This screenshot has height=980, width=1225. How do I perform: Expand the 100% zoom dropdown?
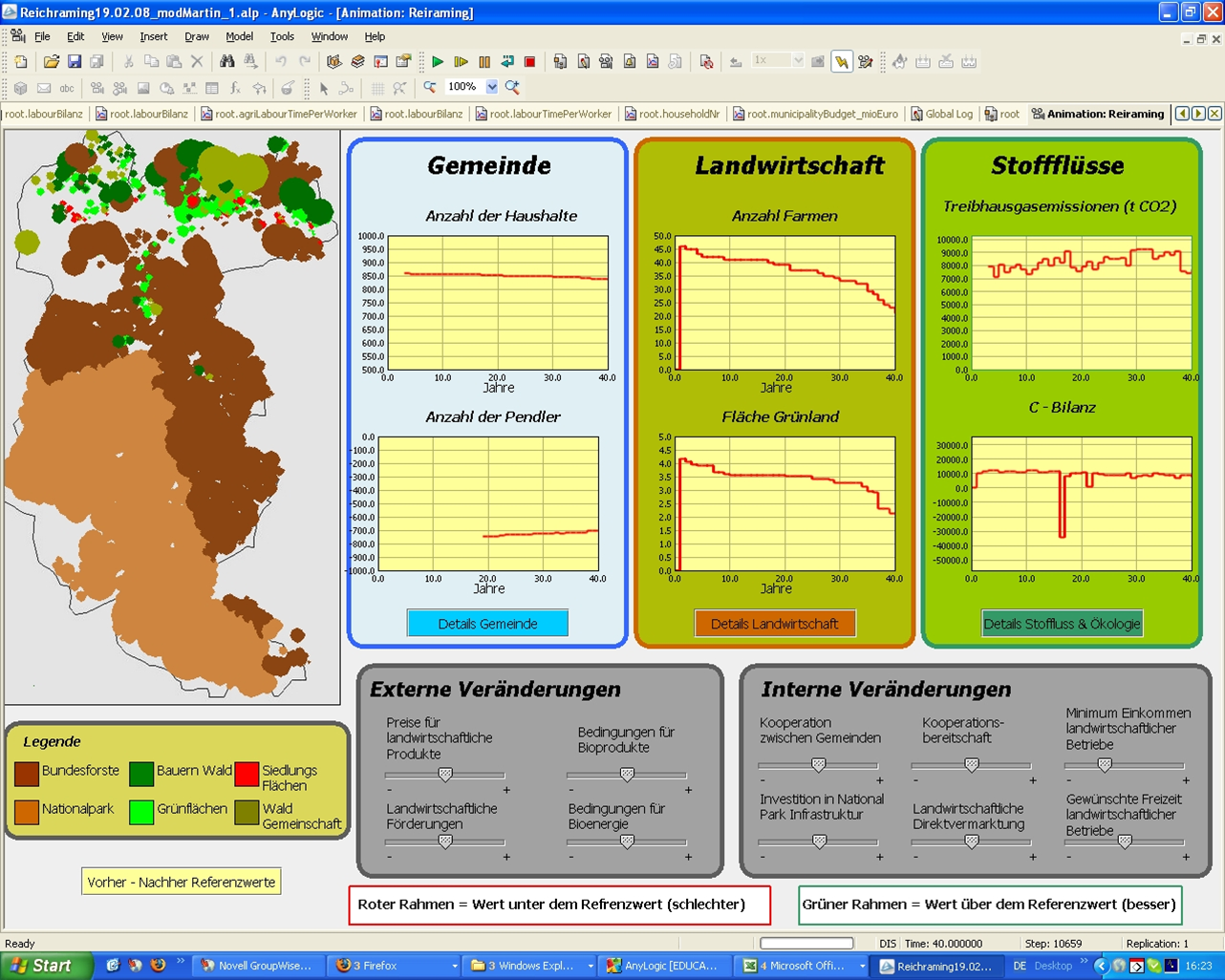pos(492,87)
